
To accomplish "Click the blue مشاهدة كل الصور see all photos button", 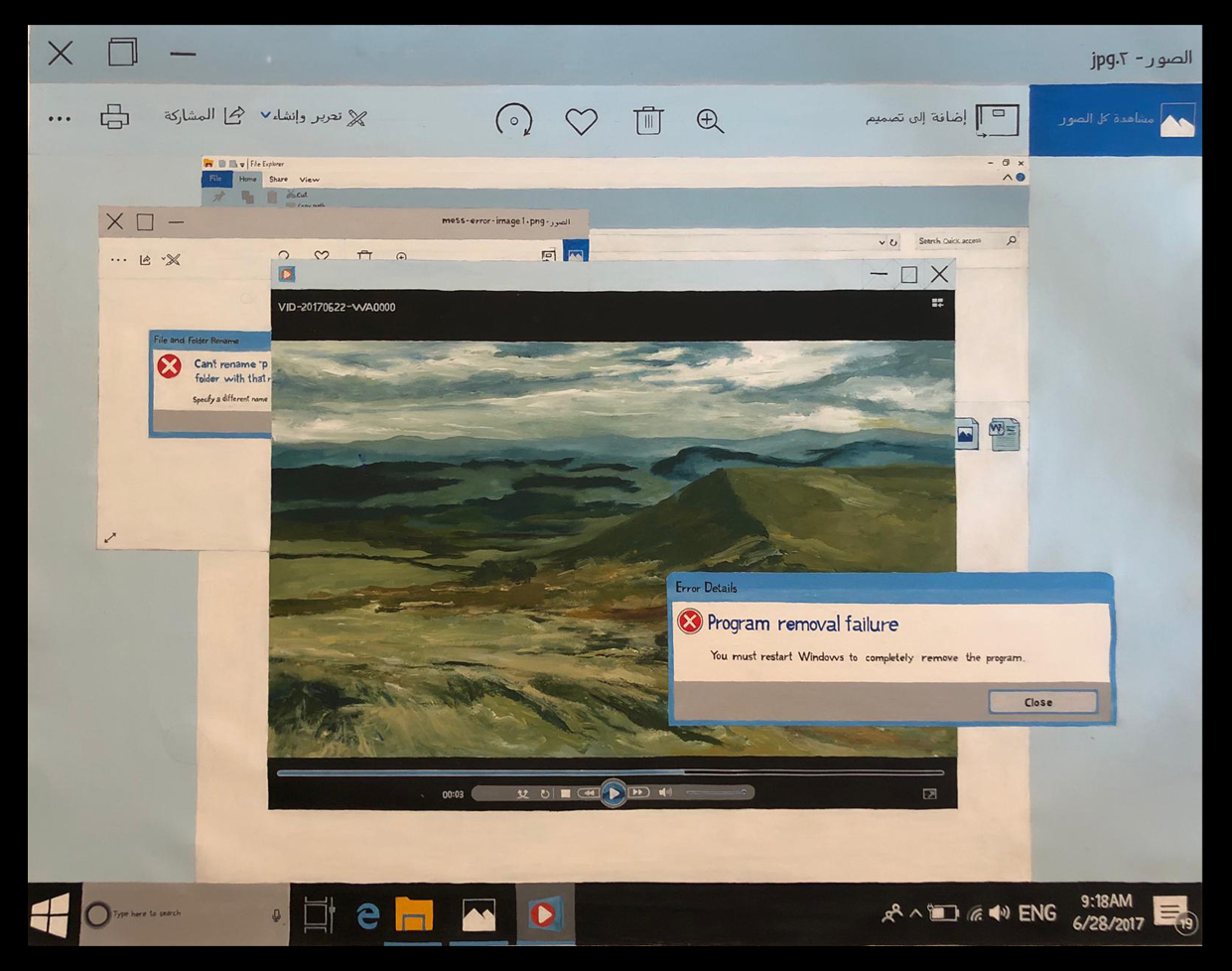I will click(1115, 119).
